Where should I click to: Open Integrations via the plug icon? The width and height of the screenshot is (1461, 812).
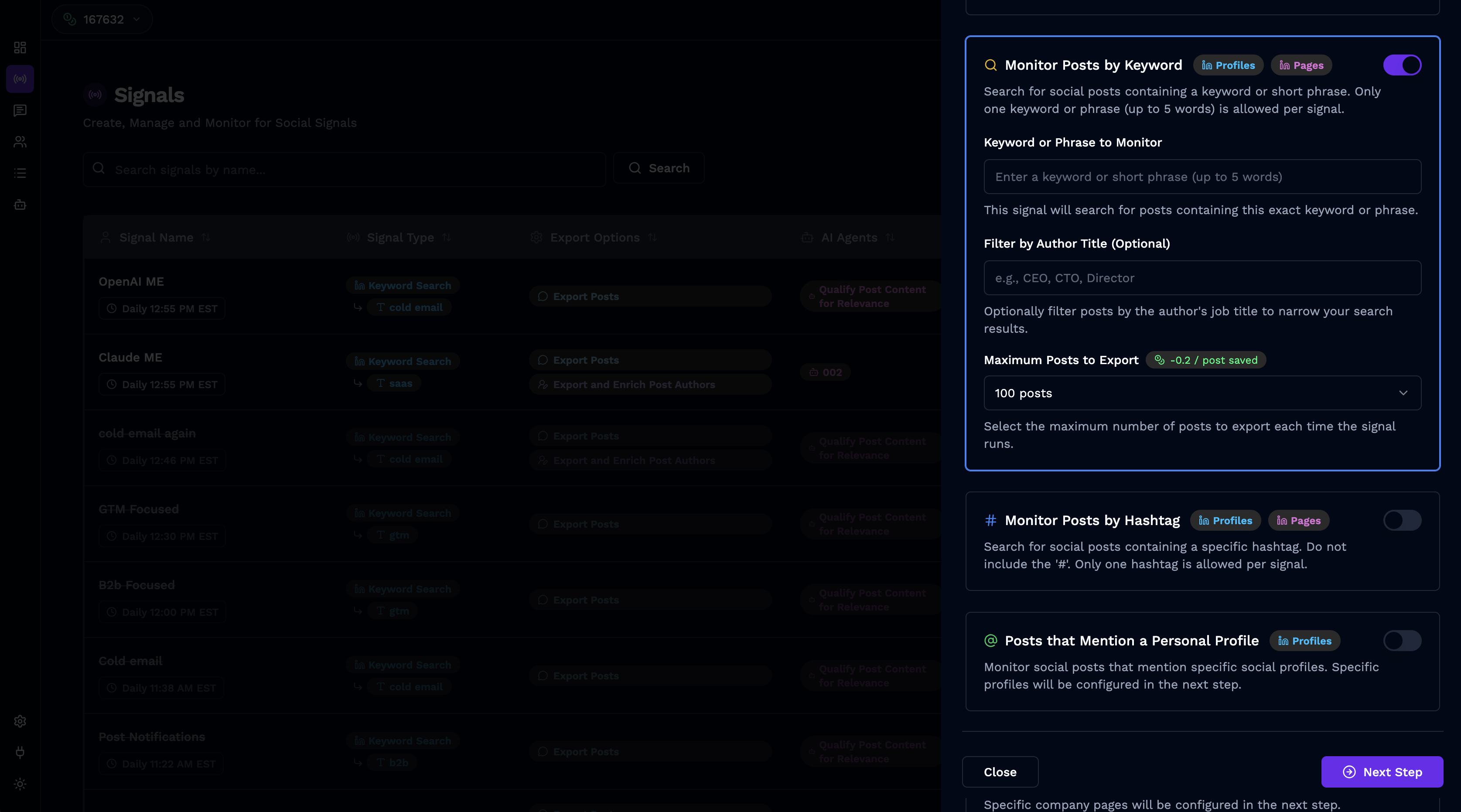[20, 753]
